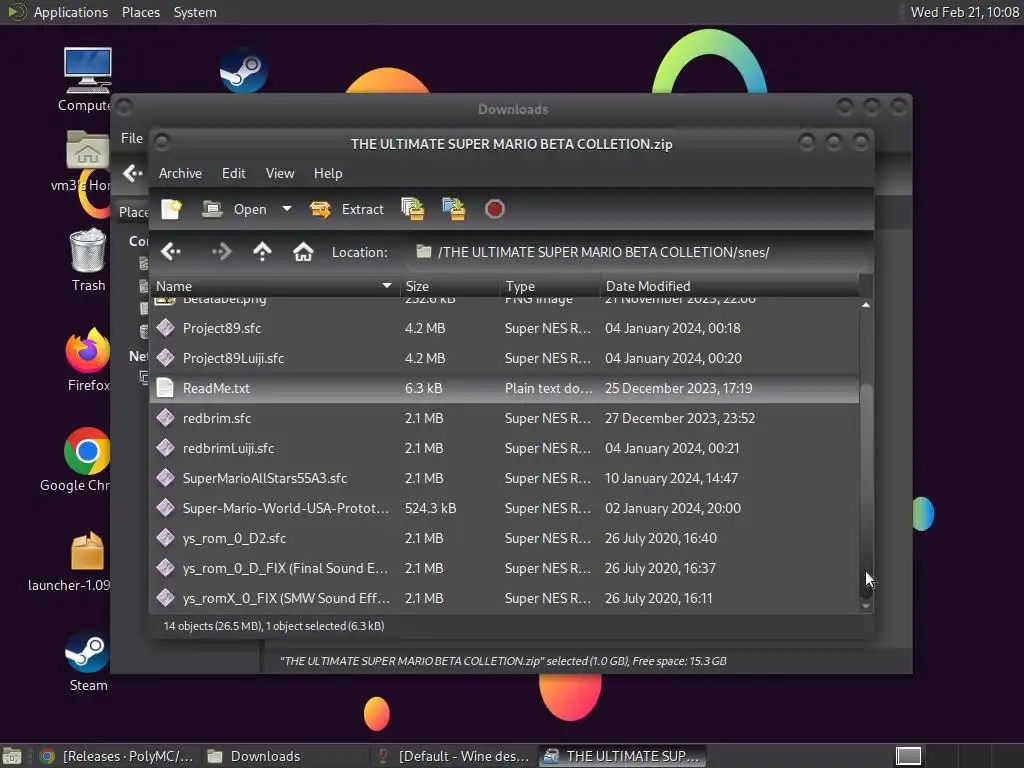This screenshot has height=768, width=1024.
Task: Click the show desktop icon in taskbar
Action: 12,756
